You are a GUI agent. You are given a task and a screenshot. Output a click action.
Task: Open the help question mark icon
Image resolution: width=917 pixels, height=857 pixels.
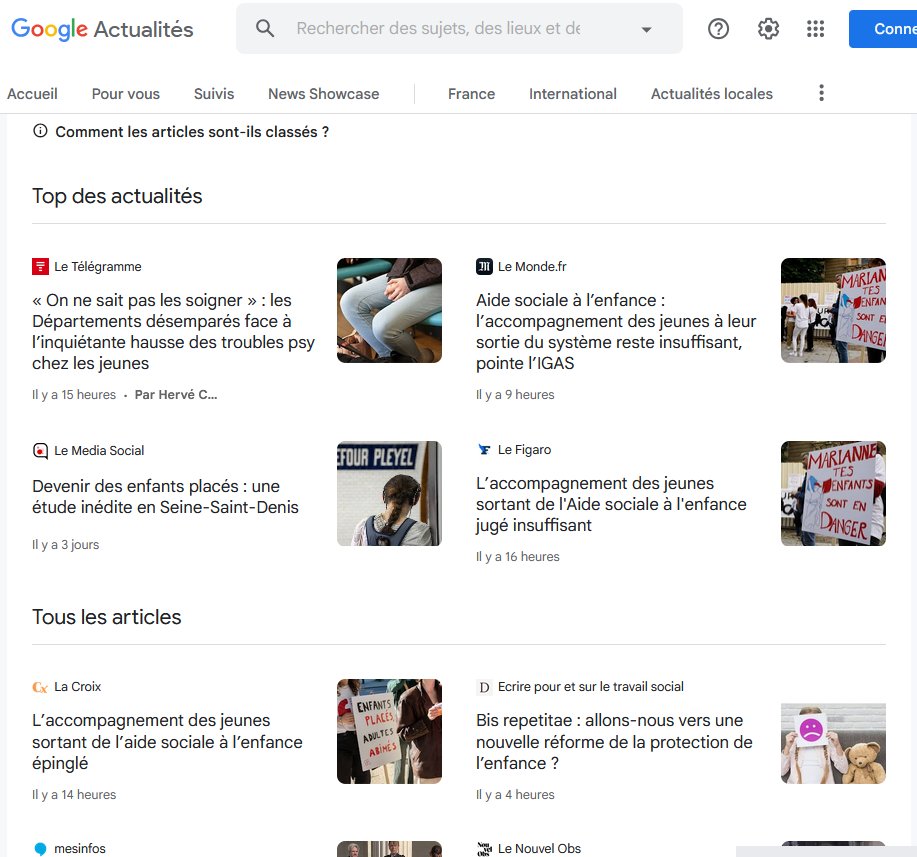click(718, 29)
